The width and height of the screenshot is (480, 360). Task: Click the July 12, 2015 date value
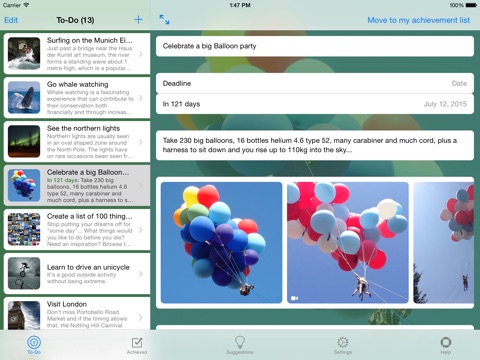point(445,104)
